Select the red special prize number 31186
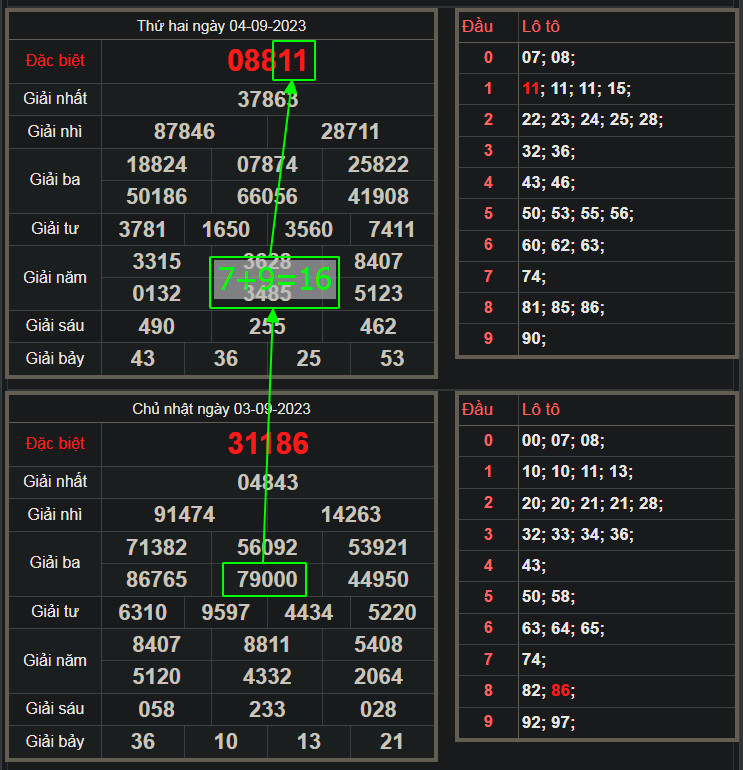743x770 pixels. pos(267,443)
